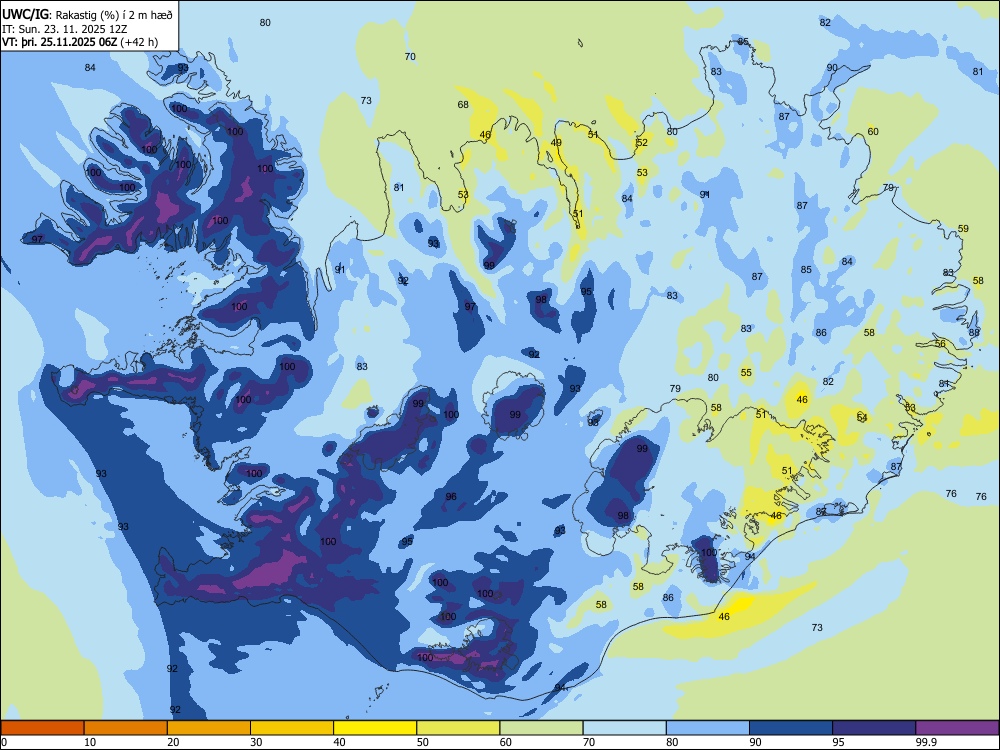Click the dark orange 0–10 legend swatch
Viewport: 1000px width, 750px height.
pyautogui.click(x=42, y=728)
